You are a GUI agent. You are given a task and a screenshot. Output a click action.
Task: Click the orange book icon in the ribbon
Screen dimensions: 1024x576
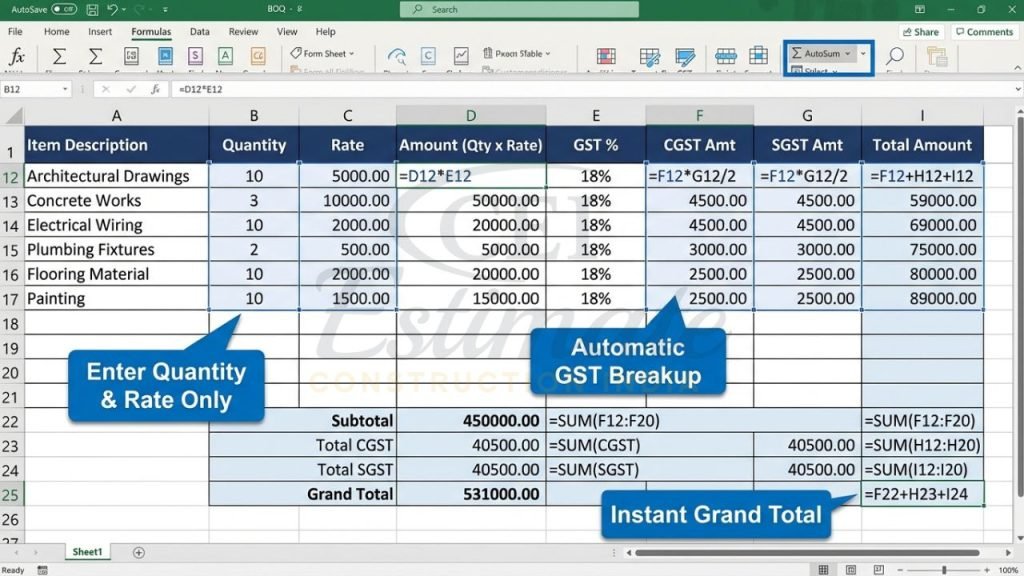click(x=258, y=56)
